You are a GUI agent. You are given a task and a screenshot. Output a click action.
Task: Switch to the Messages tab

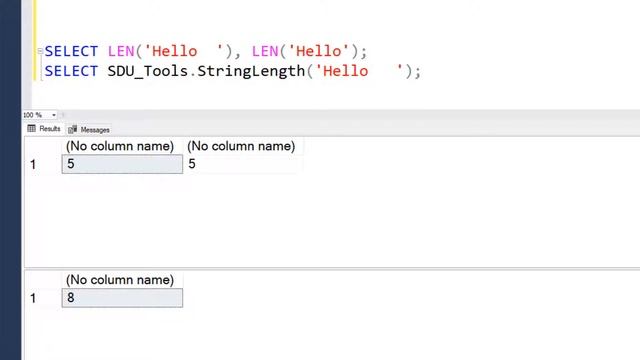(x=89, y=130)
